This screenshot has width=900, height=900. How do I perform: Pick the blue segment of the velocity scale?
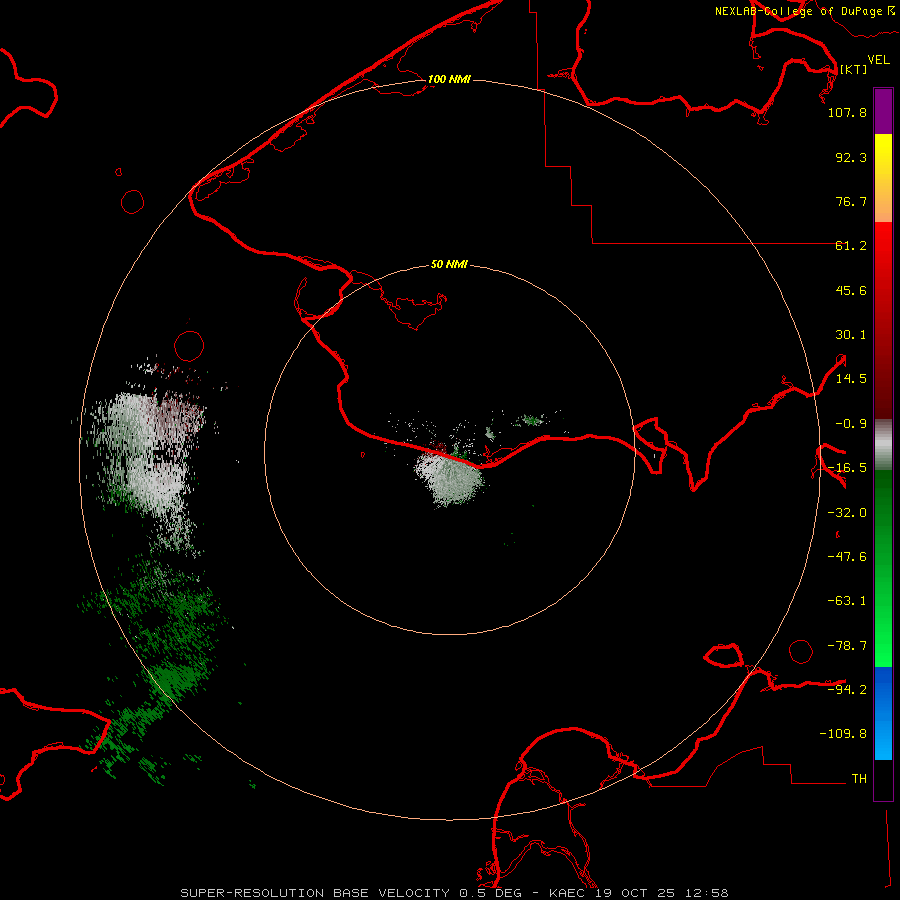[x=883, y=713]
